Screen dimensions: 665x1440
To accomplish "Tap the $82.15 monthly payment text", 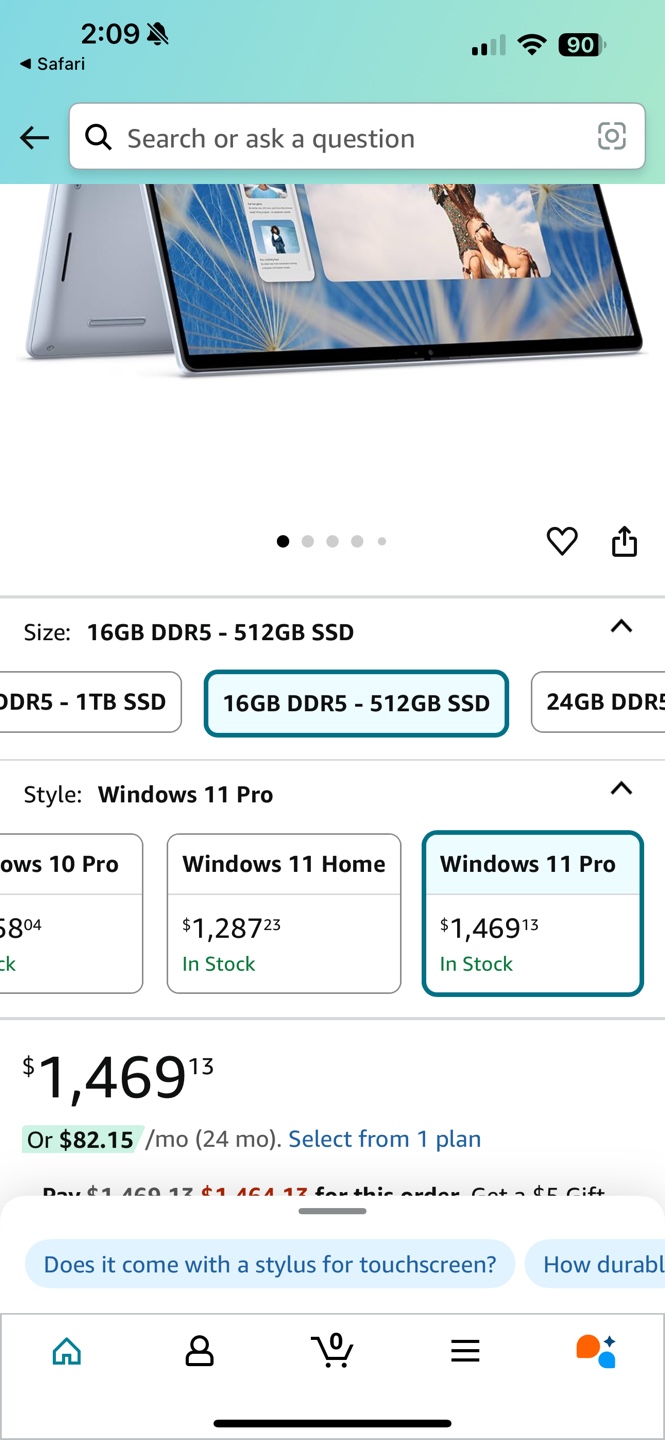I will click(x=96, y=1139).
